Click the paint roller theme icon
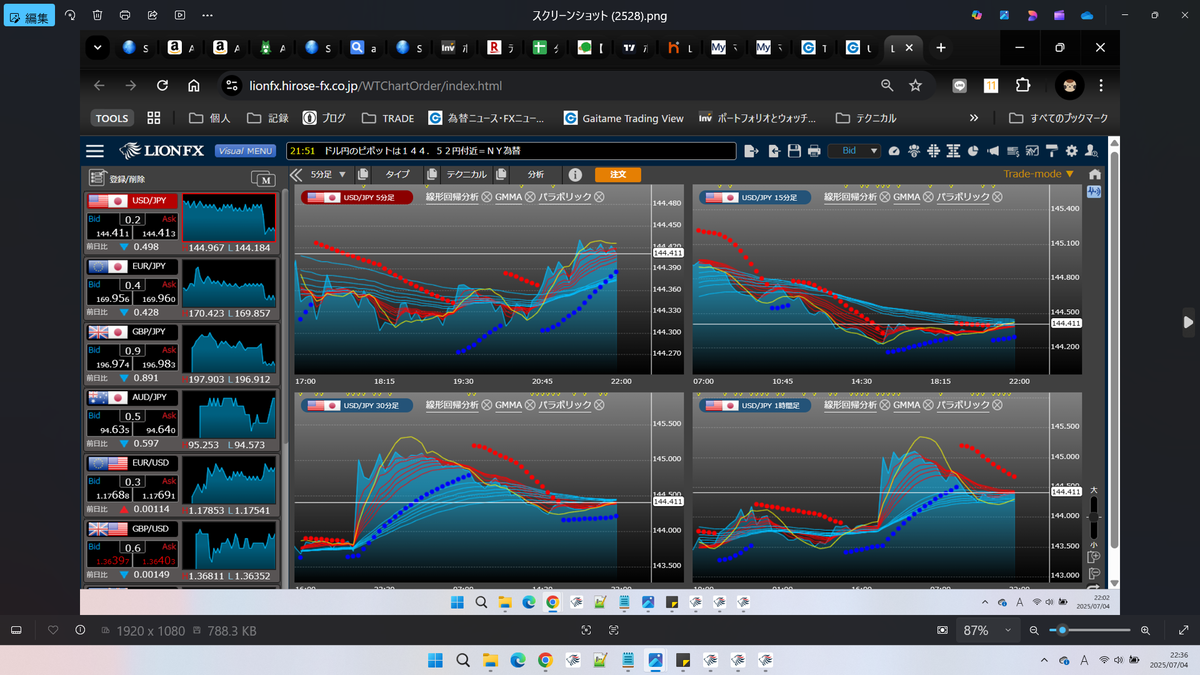The image size is (1200, 675). [1051, 151]
